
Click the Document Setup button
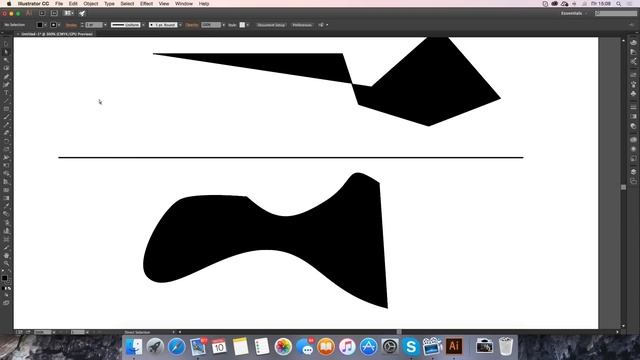271,25
